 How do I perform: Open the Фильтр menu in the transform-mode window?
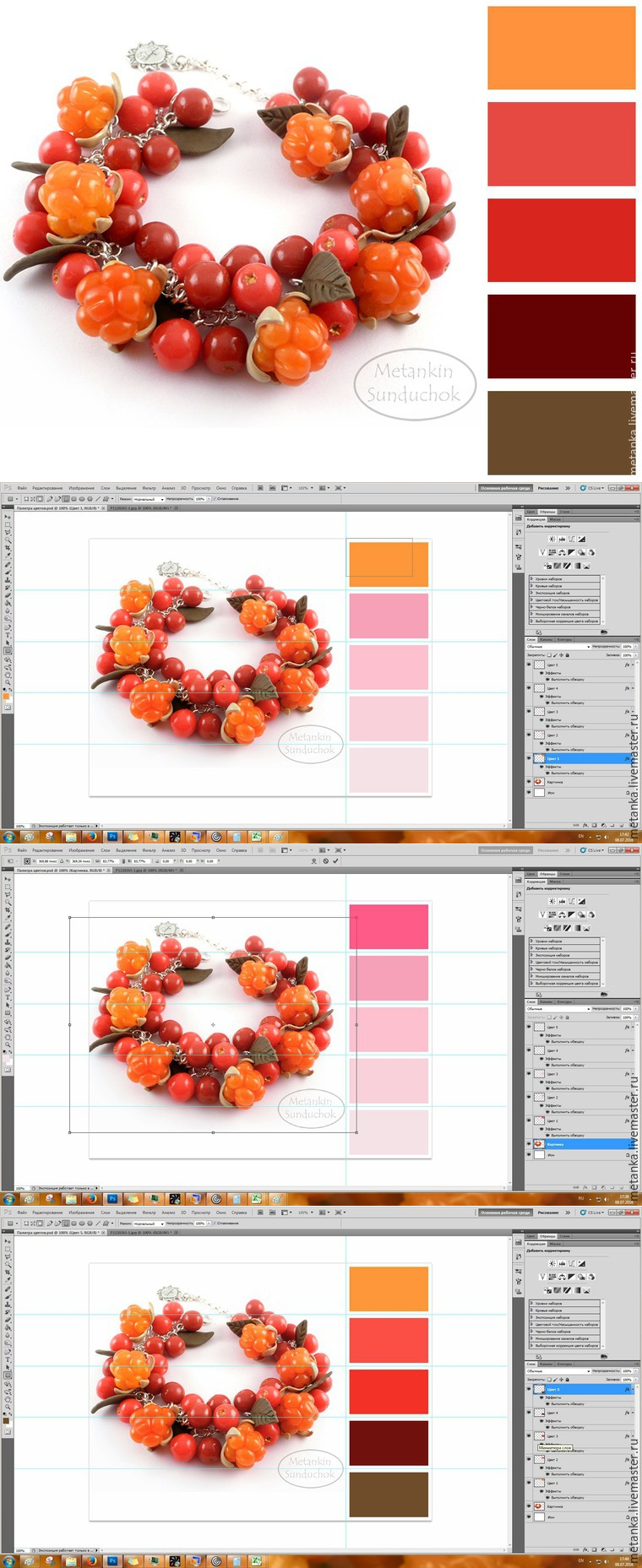tap(149, 850)
